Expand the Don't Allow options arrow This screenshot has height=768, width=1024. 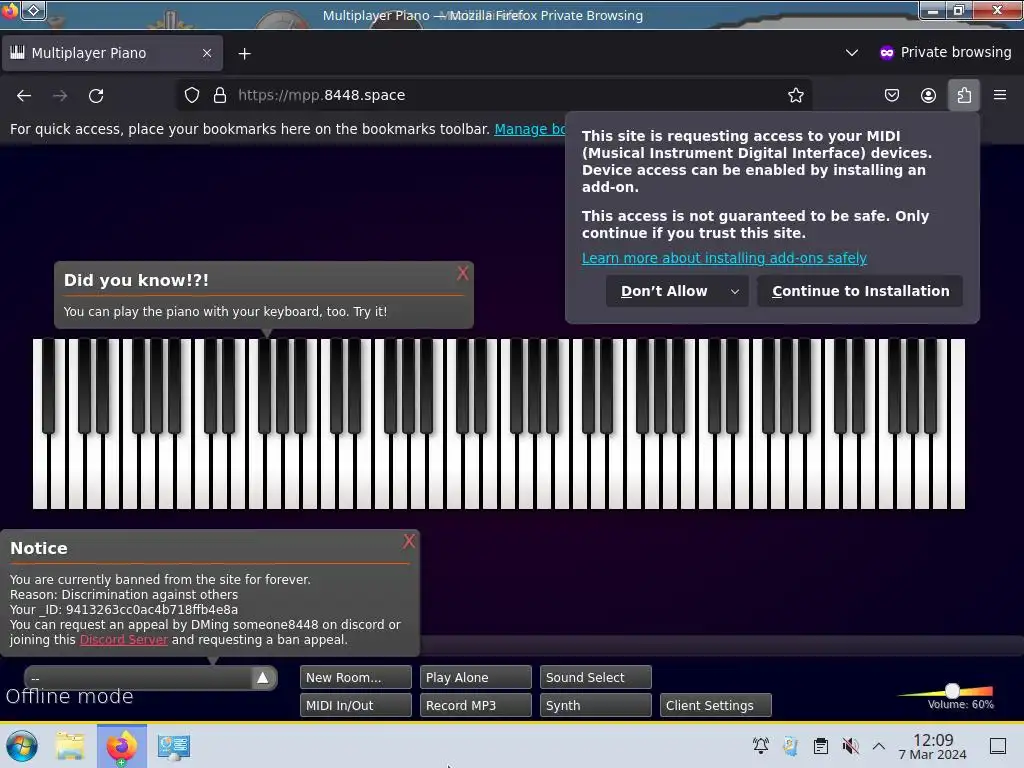click(x=735, y=291)
